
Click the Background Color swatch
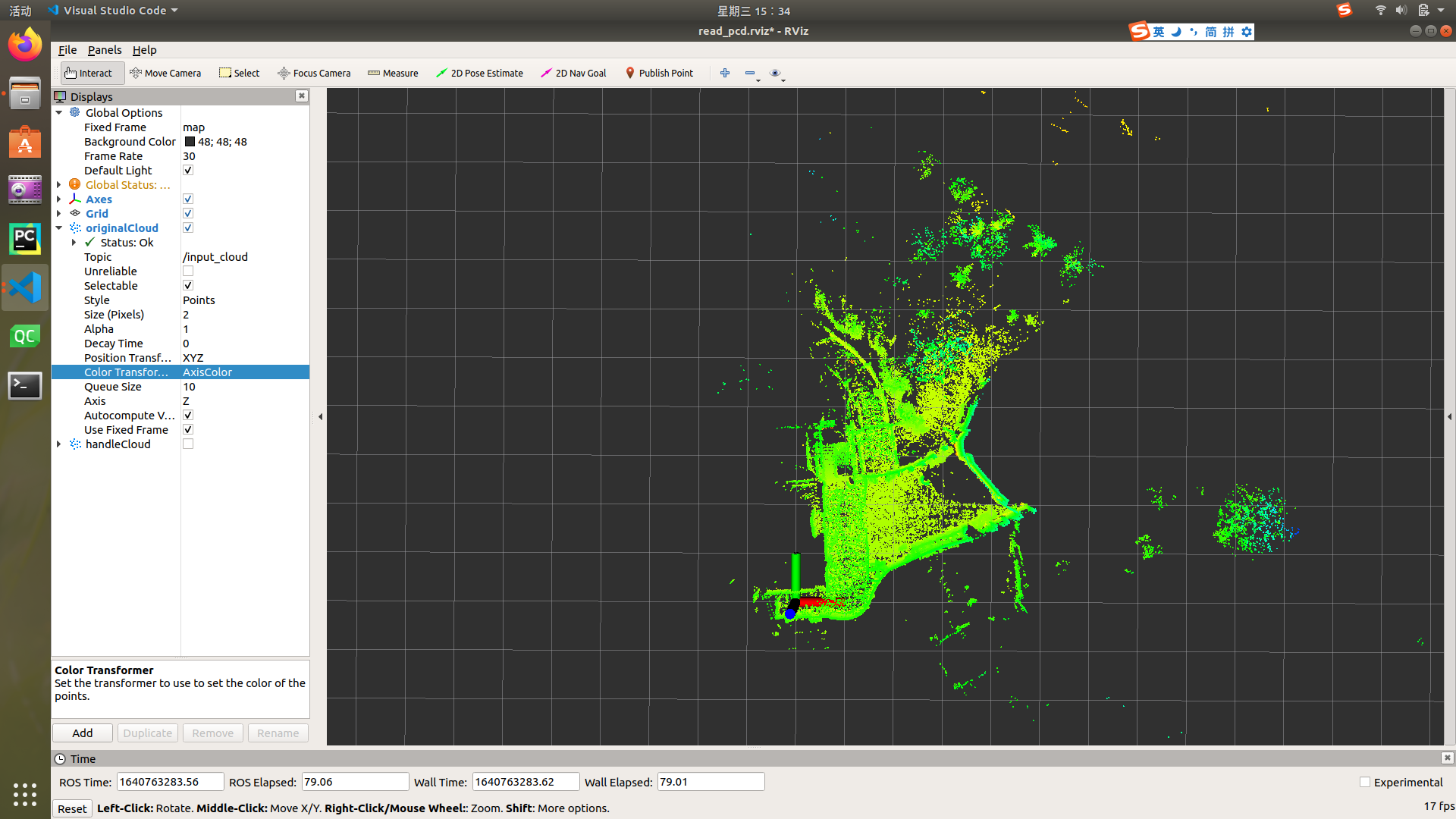(x=190, y=142)
